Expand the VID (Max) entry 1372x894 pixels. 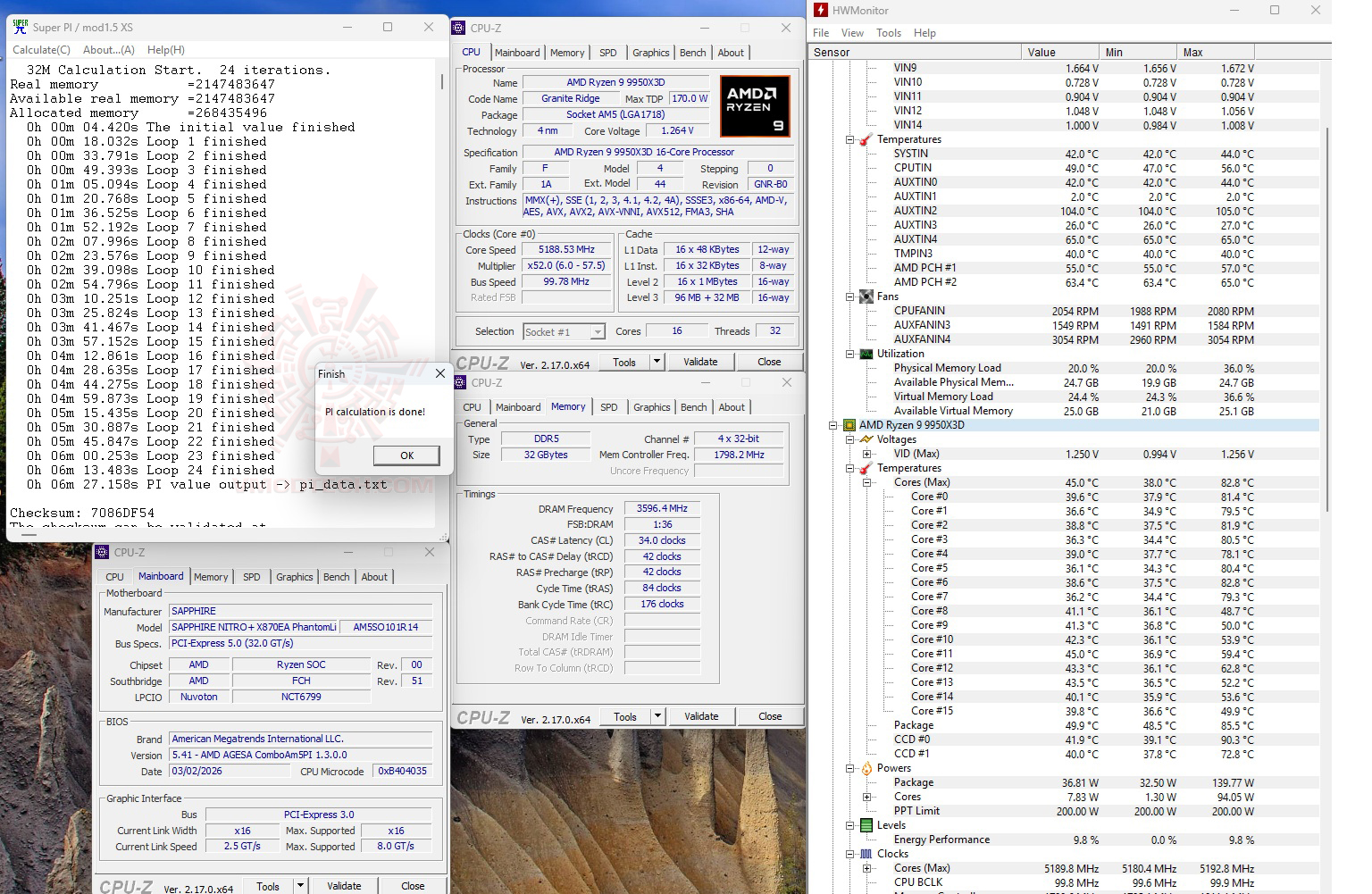tap(866, 454)
